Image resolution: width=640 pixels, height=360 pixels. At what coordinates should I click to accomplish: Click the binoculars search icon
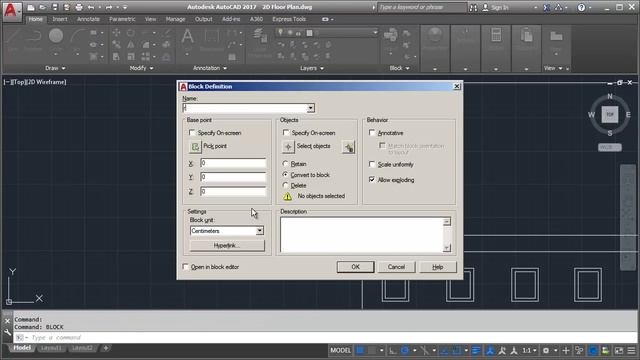(x=473, y=7)
